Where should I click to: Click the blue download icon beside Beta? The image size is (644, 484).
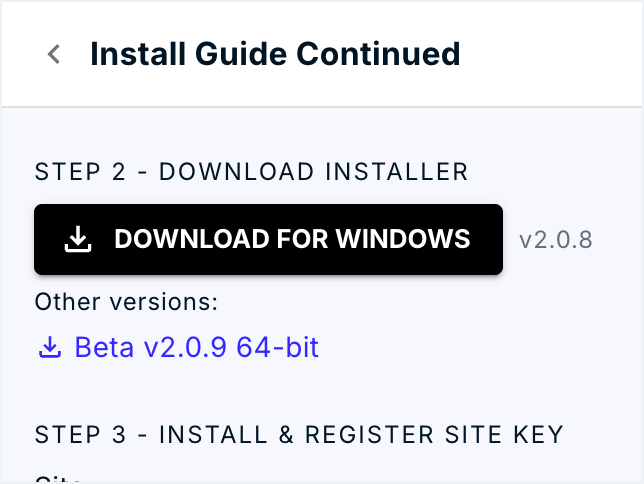coord(50,347)
